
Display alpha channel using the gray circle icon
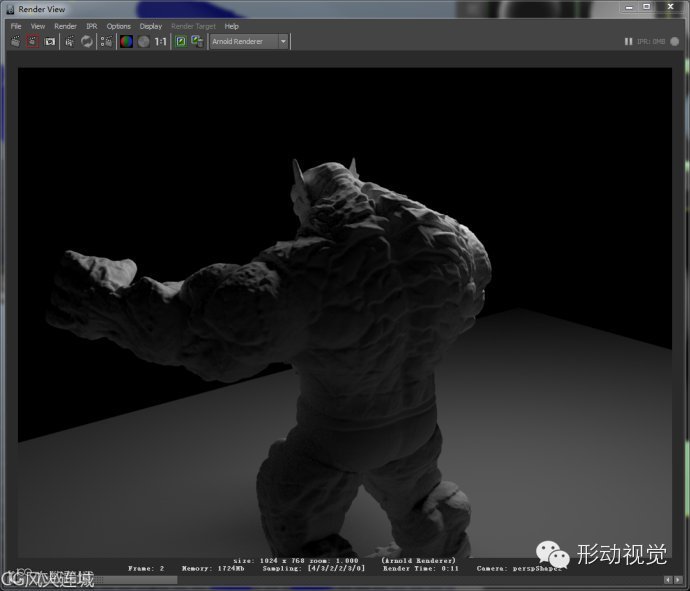(144, 41)
